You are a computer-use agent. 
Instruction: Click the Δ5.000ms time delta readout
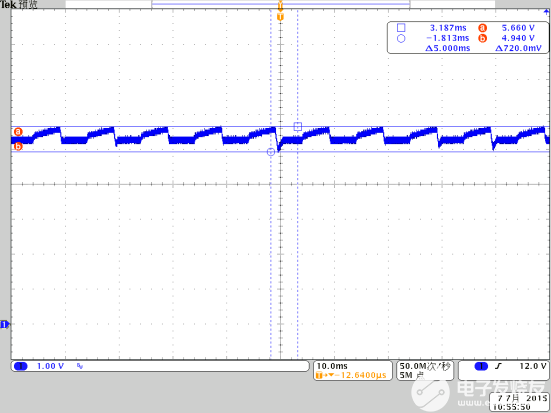tap(447, 48)
